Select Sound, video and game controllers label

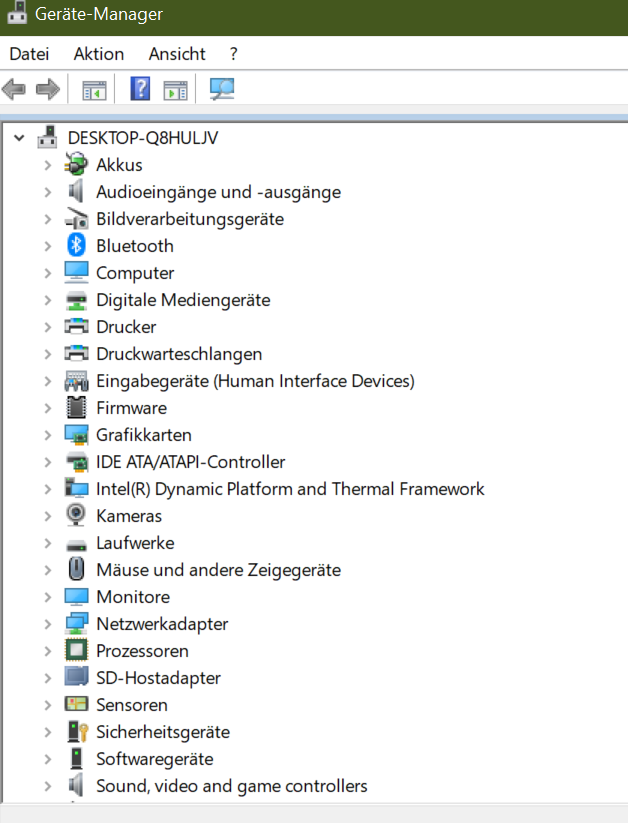pos(232,786)
